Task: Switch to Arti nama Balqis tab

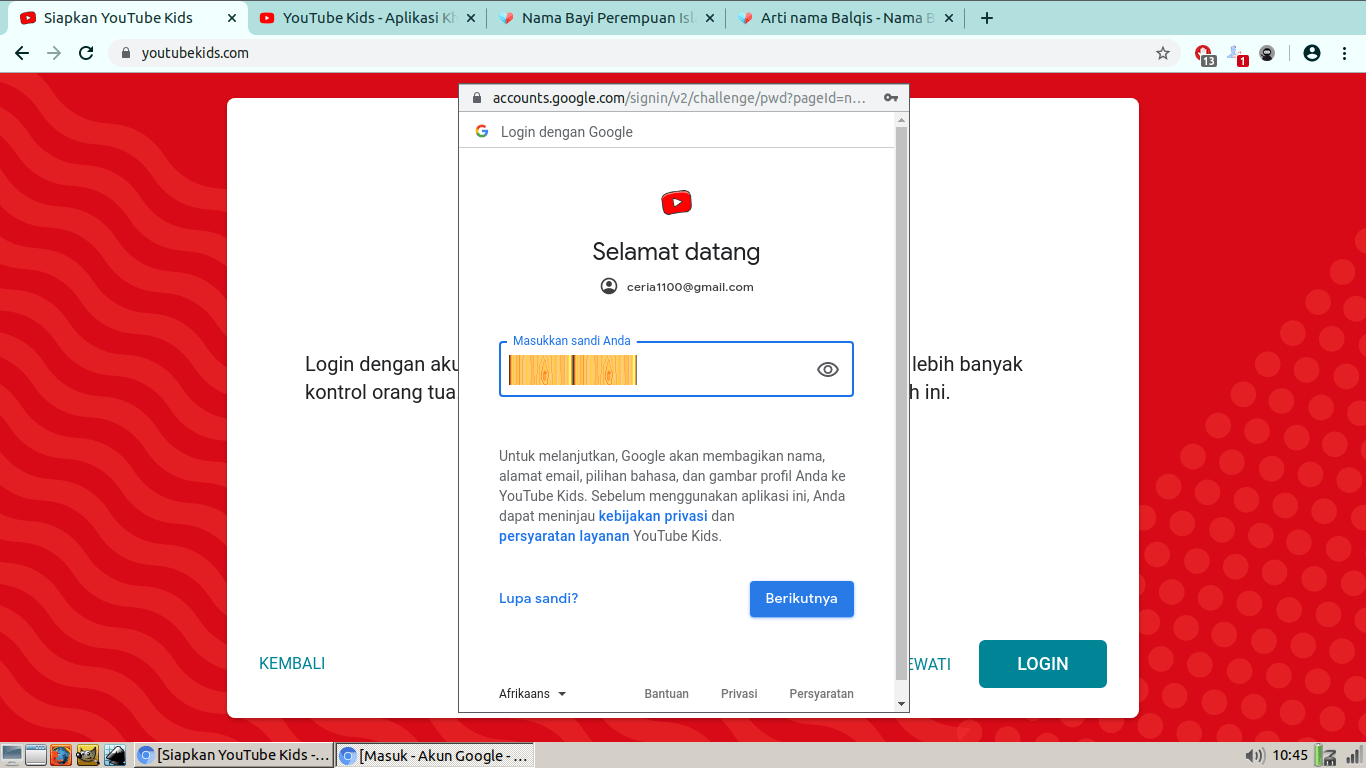Action: (845, 18)
